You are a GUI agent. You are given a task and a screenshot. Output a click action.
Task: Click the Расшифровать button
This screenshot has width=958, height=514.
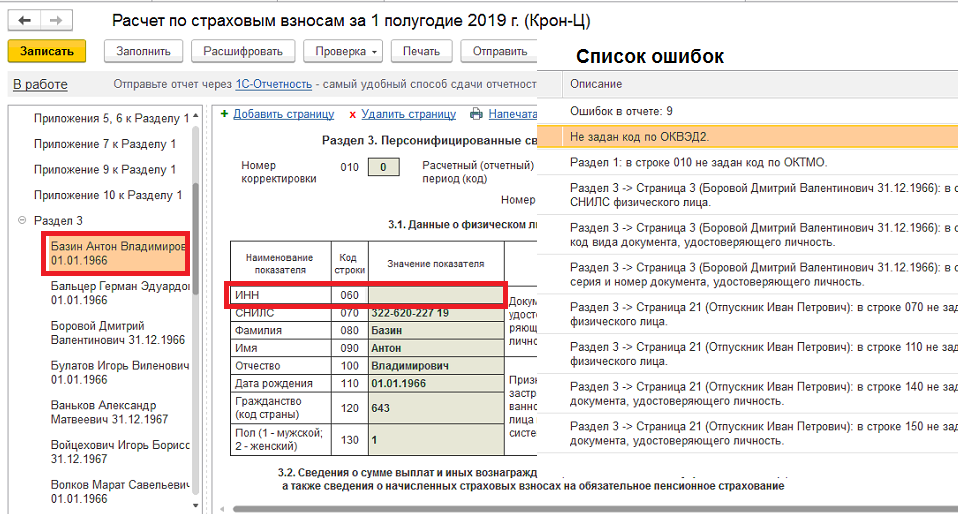coord(243,51)
